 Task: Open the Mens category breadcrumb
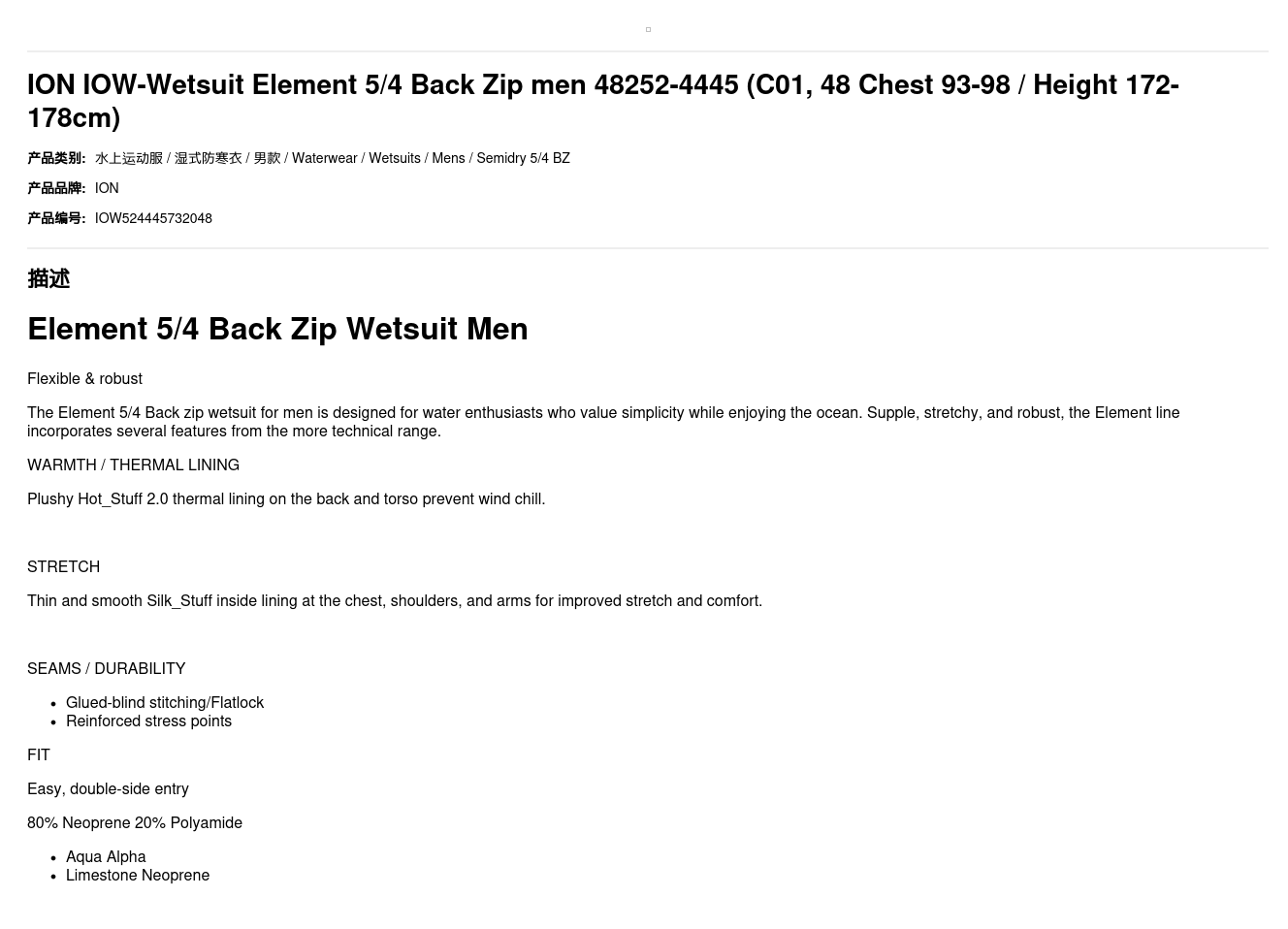448,158
